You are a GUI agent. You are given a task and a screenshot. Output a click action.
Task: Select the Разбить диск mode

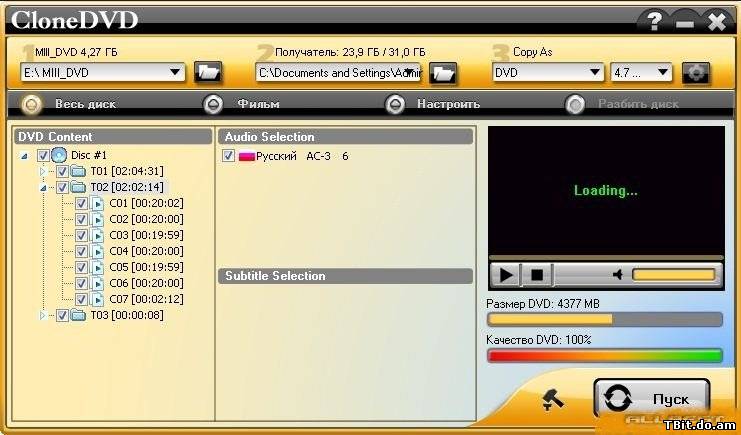click(x=575, y=104)
